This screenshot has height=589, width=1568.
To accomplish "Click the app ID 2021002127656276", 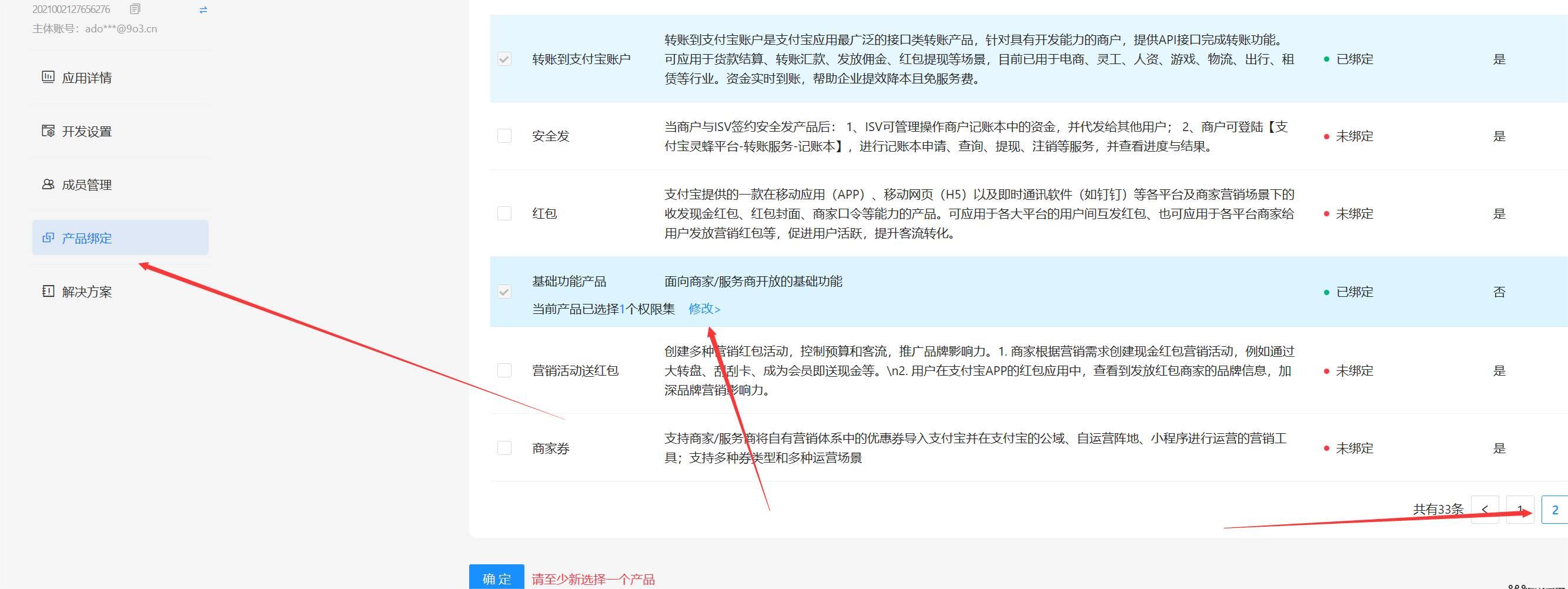I will [x=71, y=9].
